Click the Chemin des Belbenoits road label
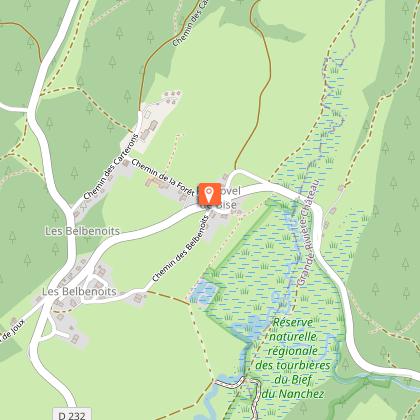The image size is (420, 420). 181,249
